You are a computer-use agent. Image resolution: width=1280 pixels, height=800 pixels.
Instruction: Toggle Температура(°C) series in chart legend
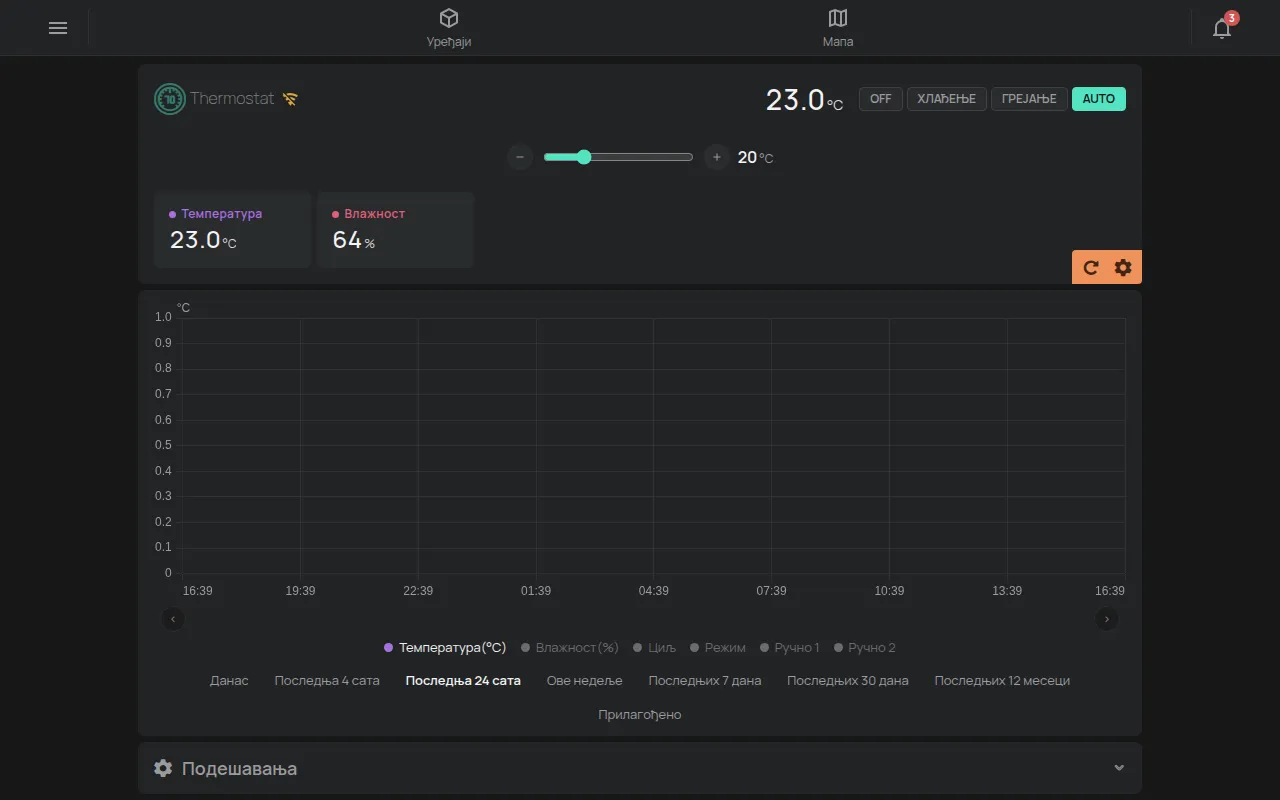(x=445, y=648)
